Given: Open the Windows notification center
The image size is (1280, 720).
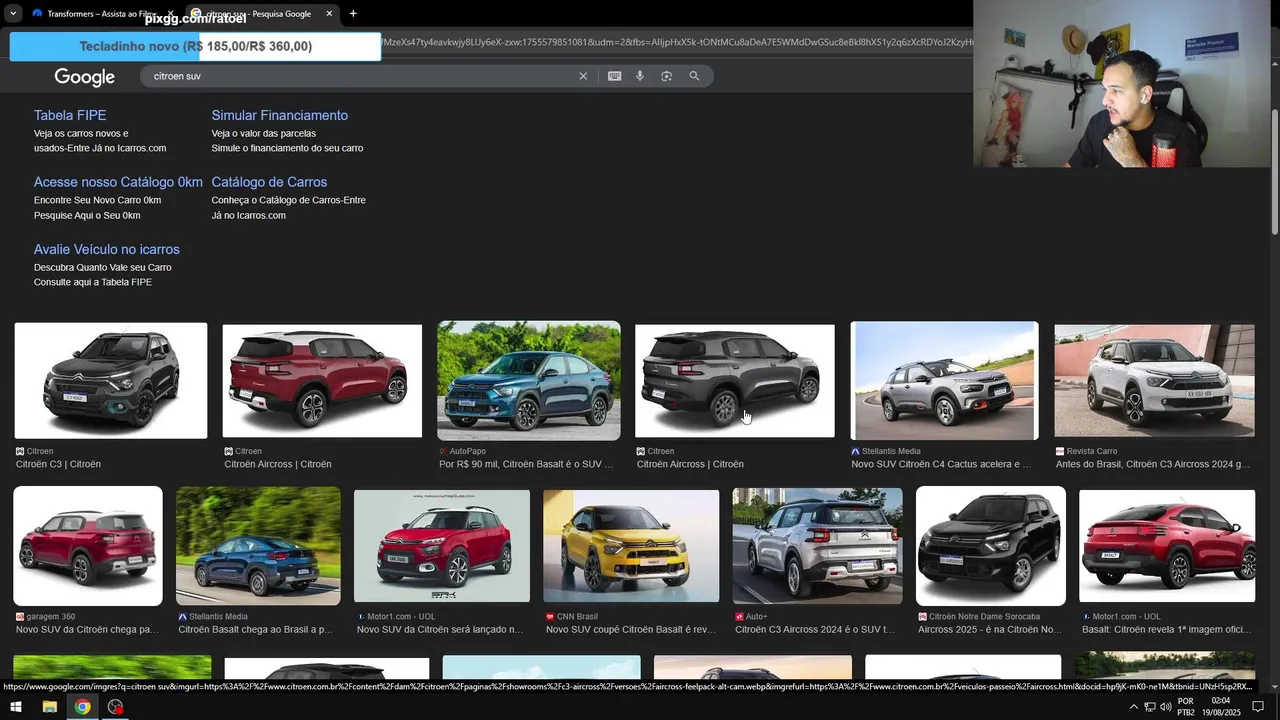Looking at the screenshot, I should tap(1258, 707).
